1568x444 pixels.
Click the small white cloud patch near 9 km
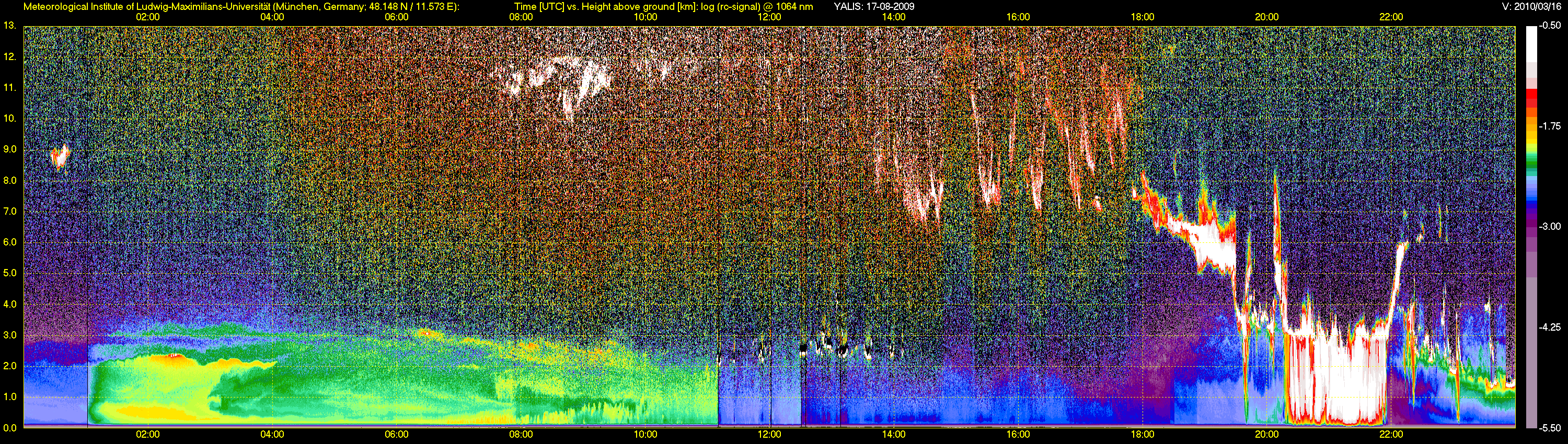click(60, 157)
